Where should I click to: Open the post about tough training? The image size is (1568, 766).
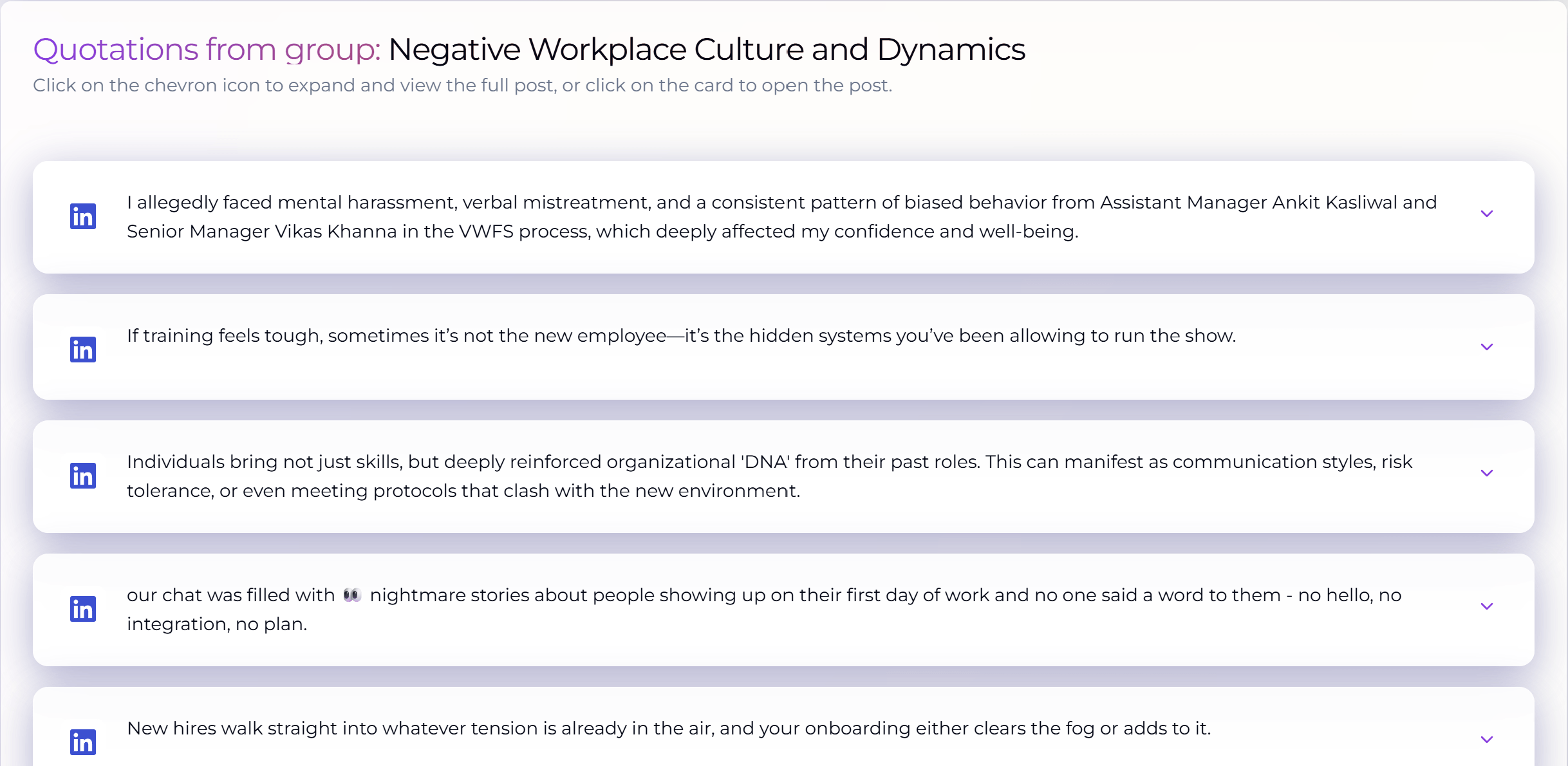click(x=681, y=335)
